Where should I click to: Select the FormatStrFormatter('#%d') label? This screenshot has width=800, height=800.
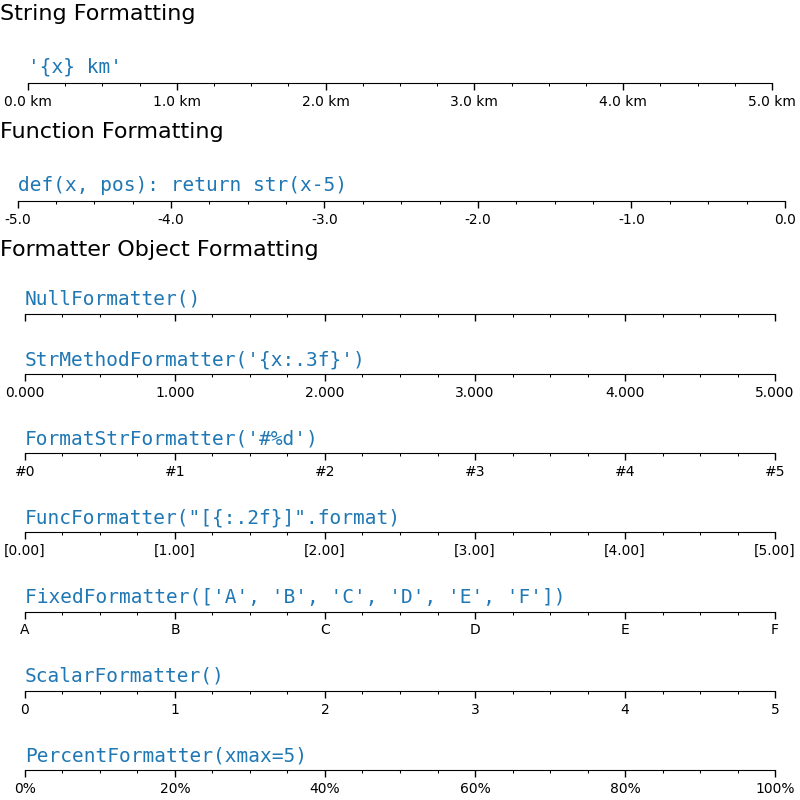171,439
